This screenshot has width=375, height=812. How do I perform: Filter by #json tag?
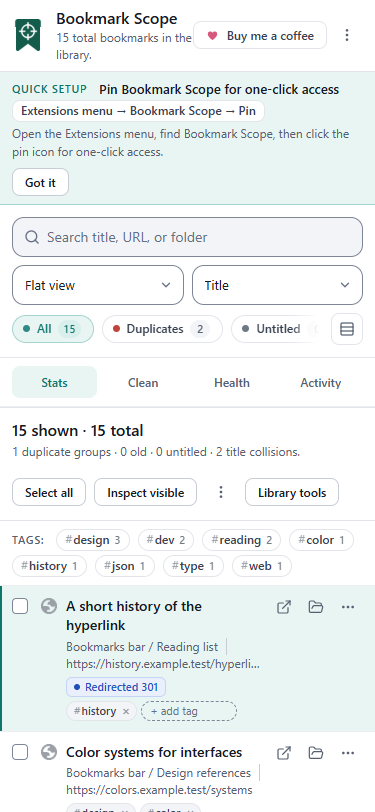(x=125, y=566)
